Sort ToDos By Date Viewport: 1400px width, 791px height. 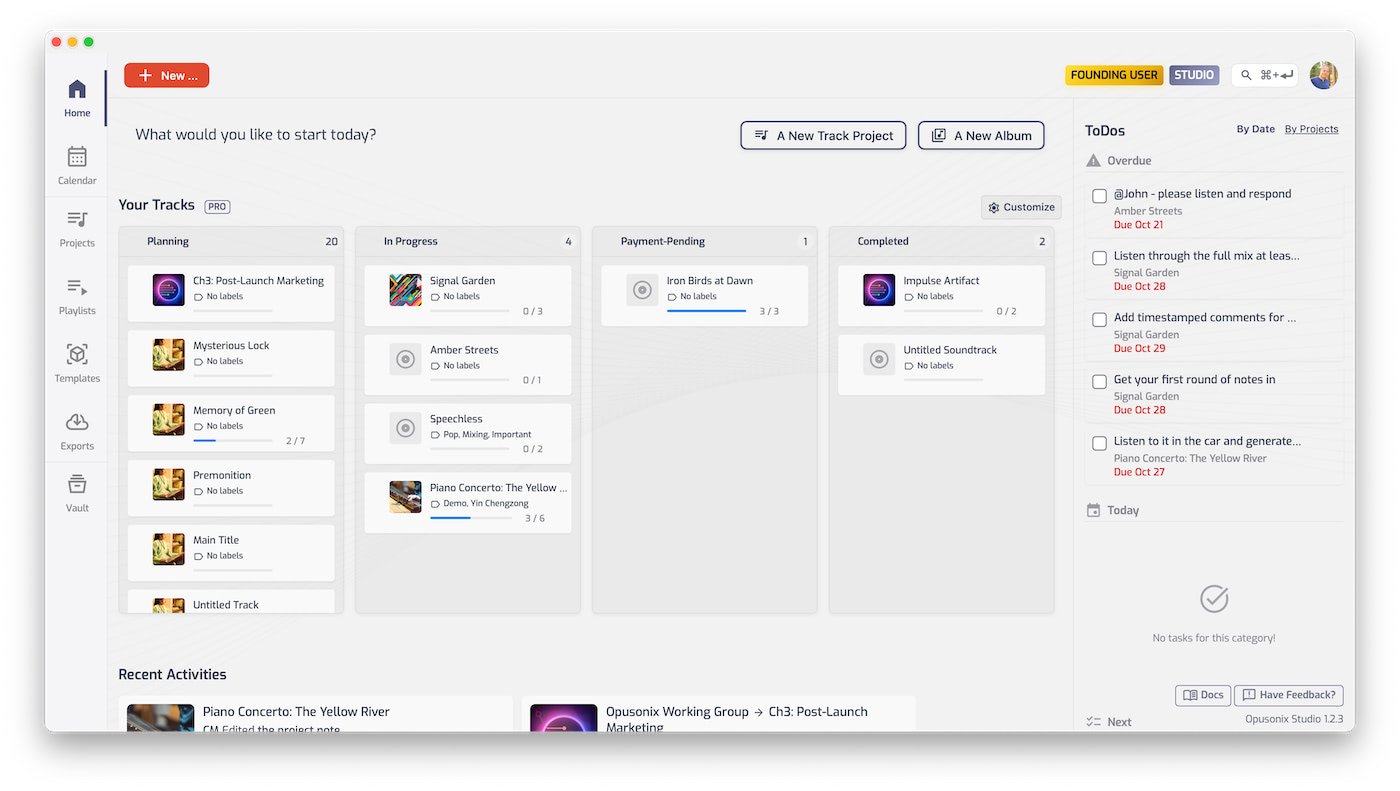(x=1255, y=129)
